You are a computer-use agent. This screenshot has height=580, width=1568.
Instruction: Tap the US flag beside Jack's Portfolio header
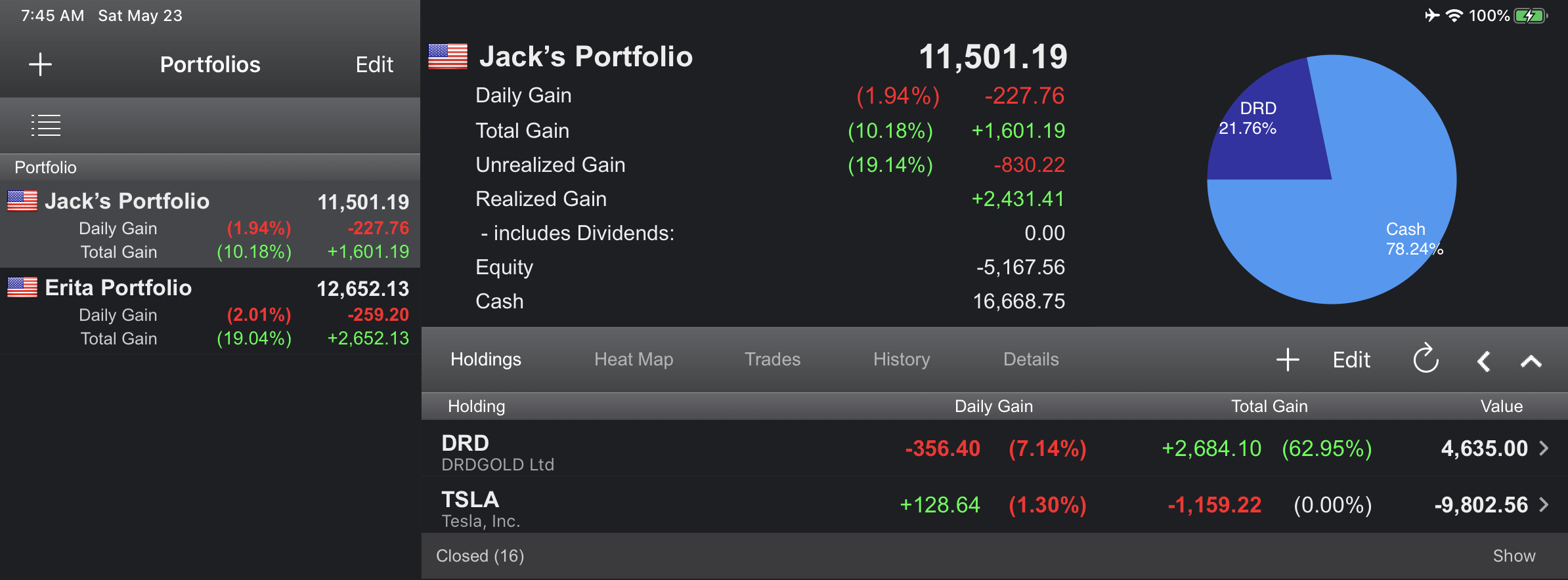pos(448,56)
